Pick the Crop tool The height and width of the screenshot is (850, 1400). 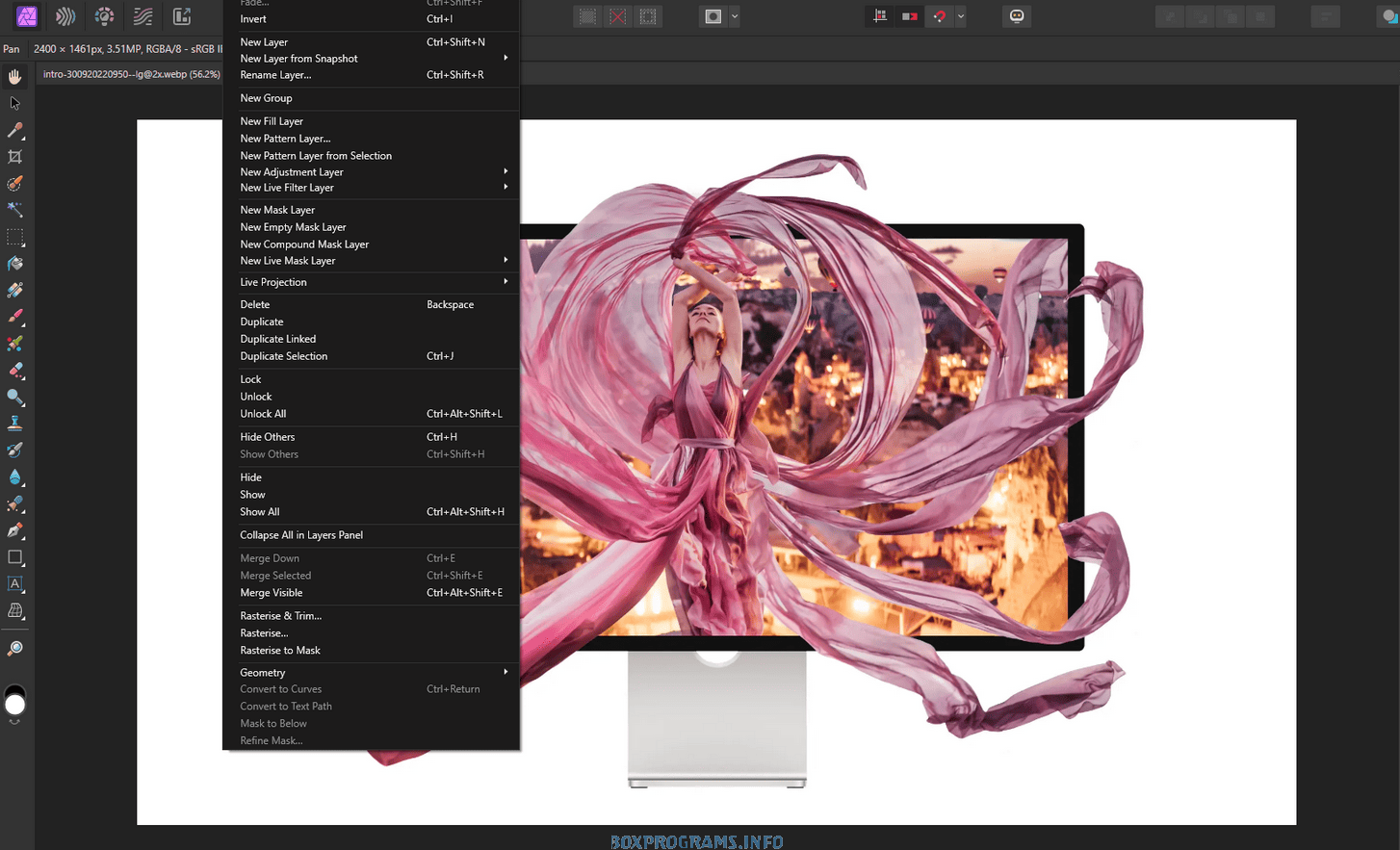[x=14, y=157]
